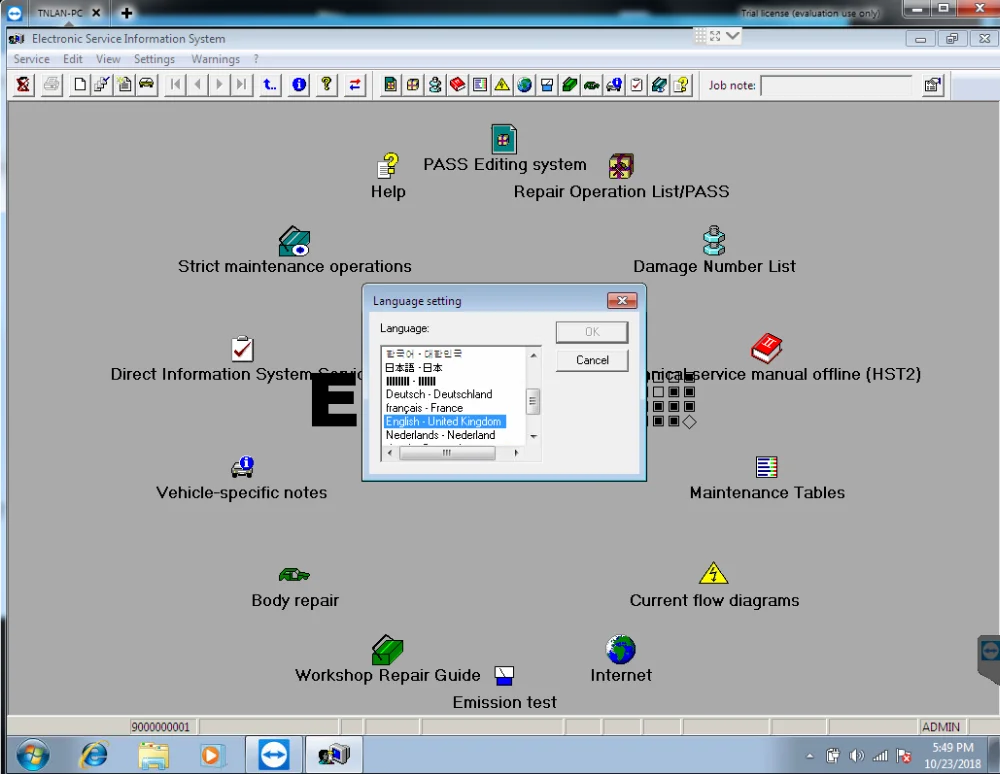Click the Repair Operation List toolbar icon
This screenshot has height=774, width=1000.
(413, 85)
